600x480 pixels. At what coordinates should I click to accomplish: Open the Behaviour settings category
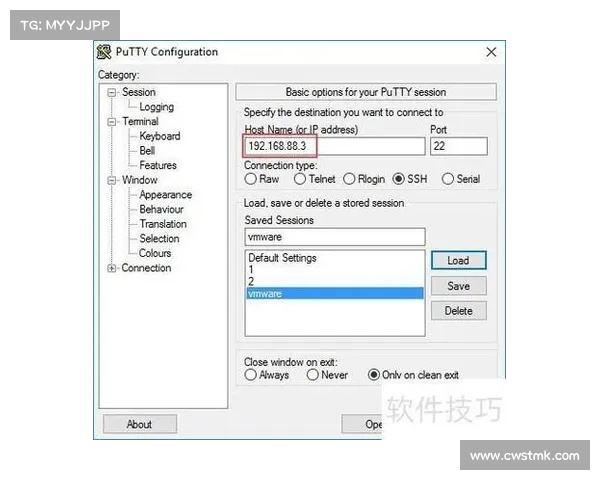[161, 209]
